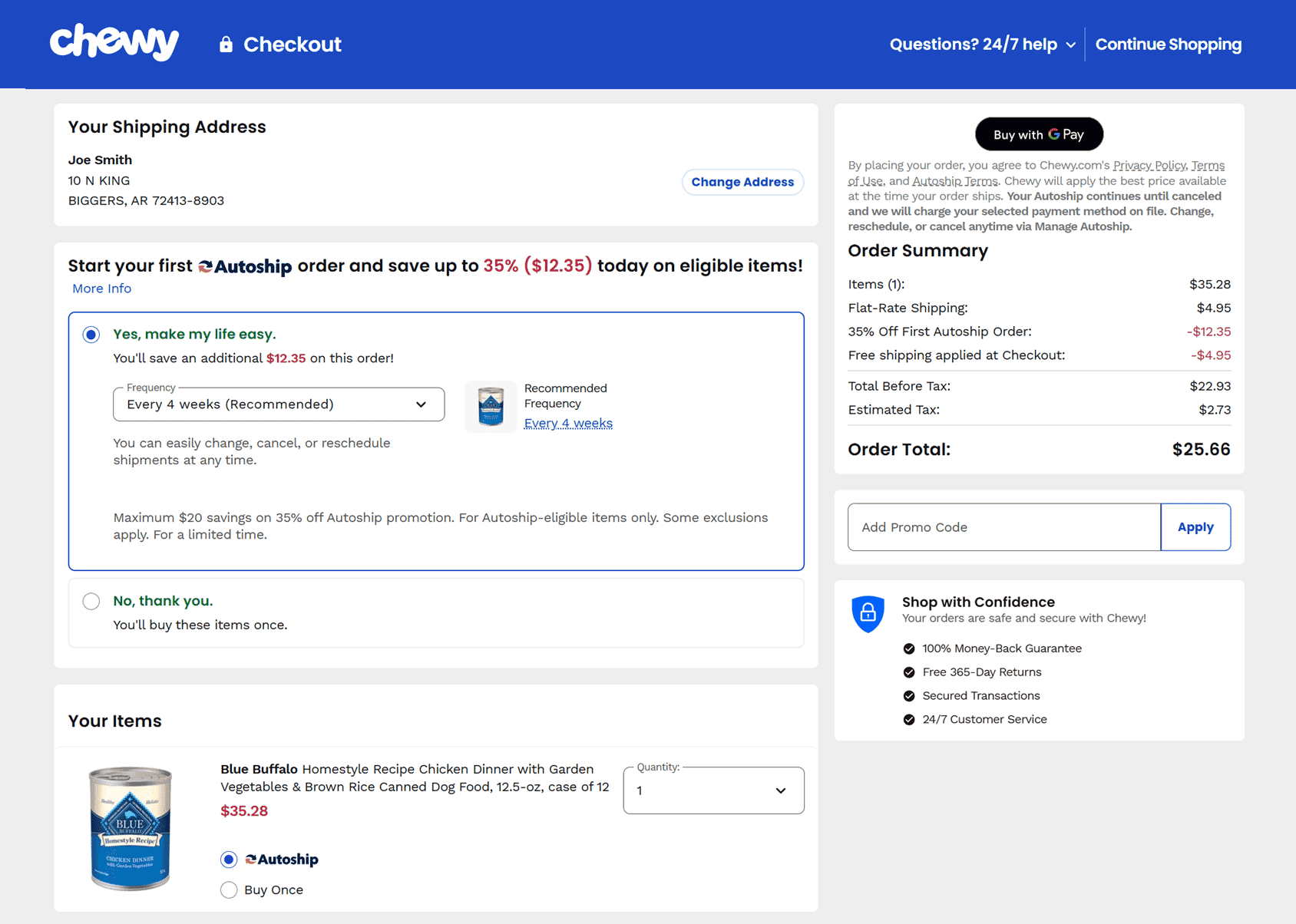Expand the Questions? 24/7 help menu
The image size is (1296, 924).
click(982, 45)
